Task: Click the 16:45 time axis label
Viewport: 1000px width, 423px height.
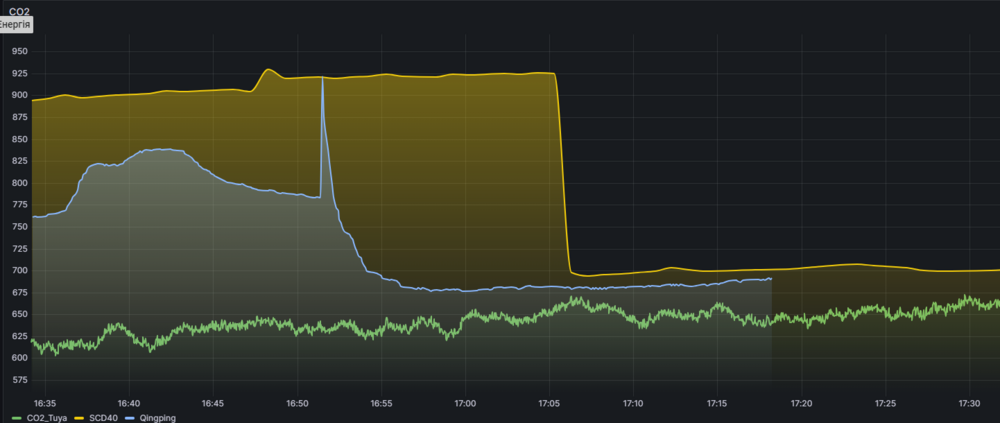Action: tap(213, 404)
